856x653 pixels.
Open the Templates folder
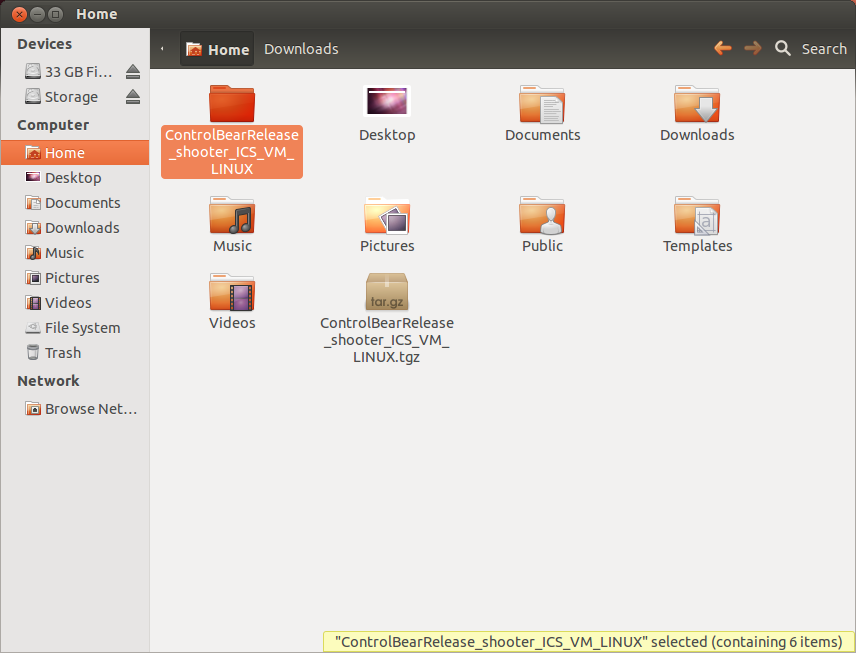click(697, 216)
